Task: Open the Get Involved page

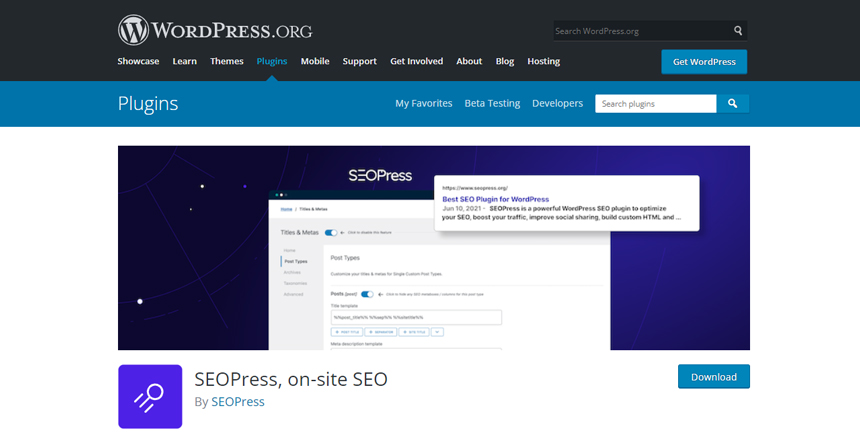Action: pyautogui.click(x=416, y=61)
